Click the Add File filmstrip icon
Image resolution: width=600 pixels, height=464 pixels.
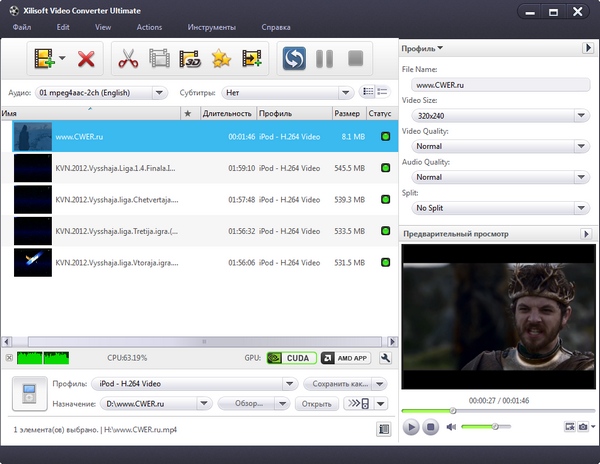point(43,59)
